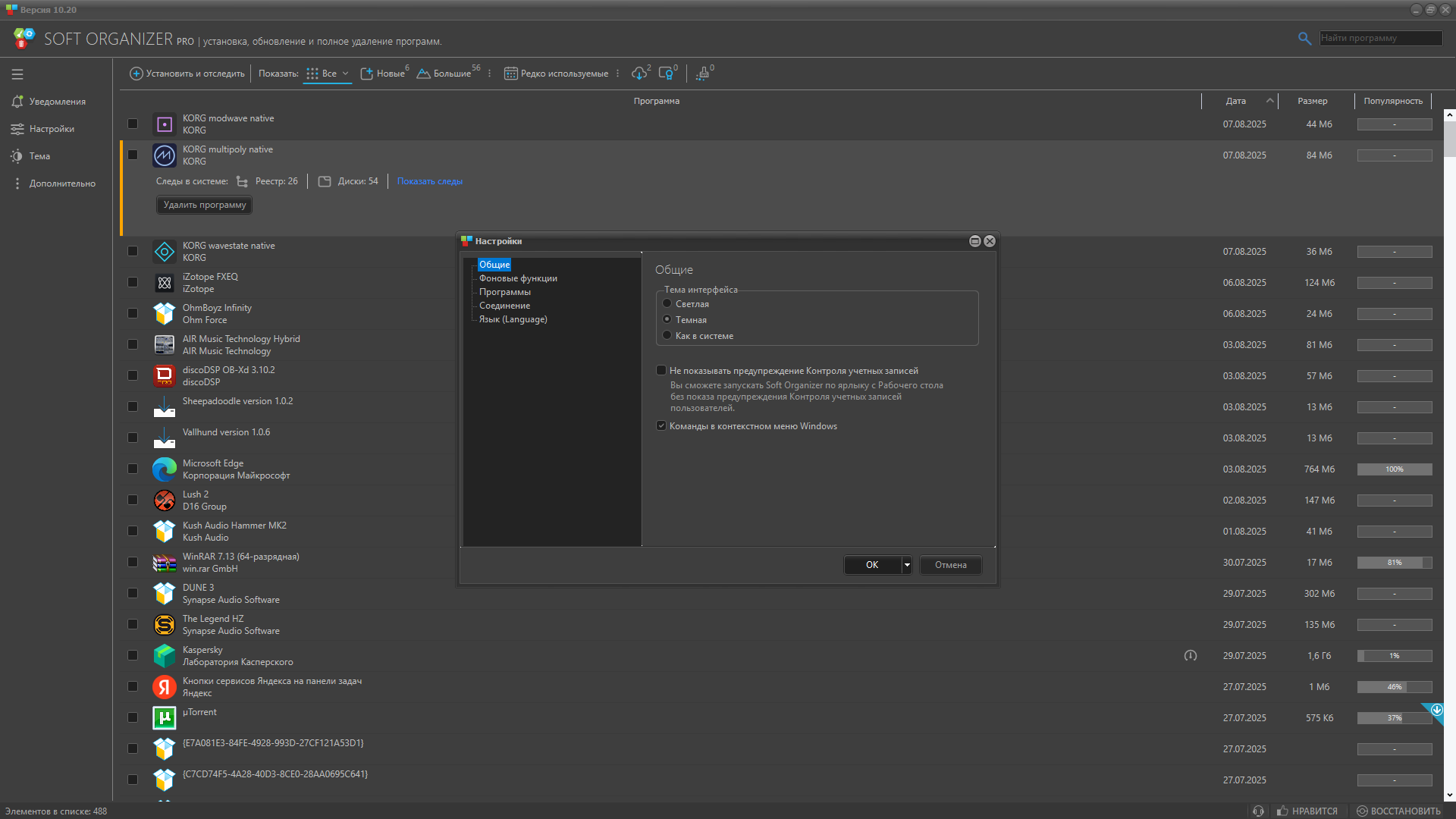Image resolution: width=1456 pixels, height=819 pixels.
Task: Show Редко используемые programs
Action: (557, 74)
